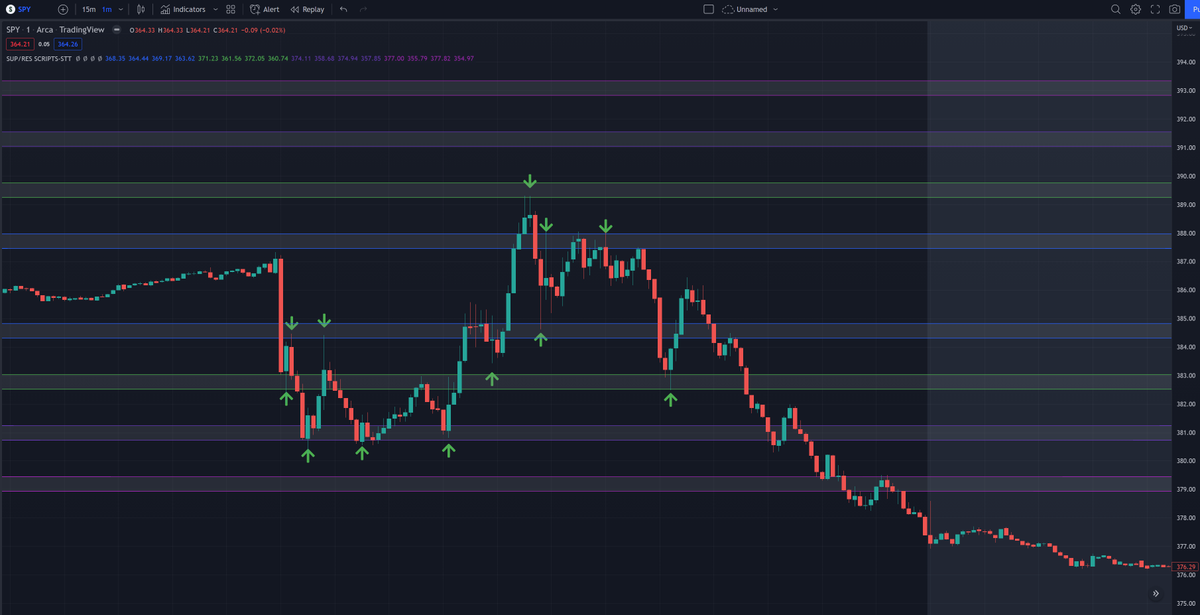Click the red 364.21 sell price button
This screenshot has width=1200, height=615.
tap(21, 44)
